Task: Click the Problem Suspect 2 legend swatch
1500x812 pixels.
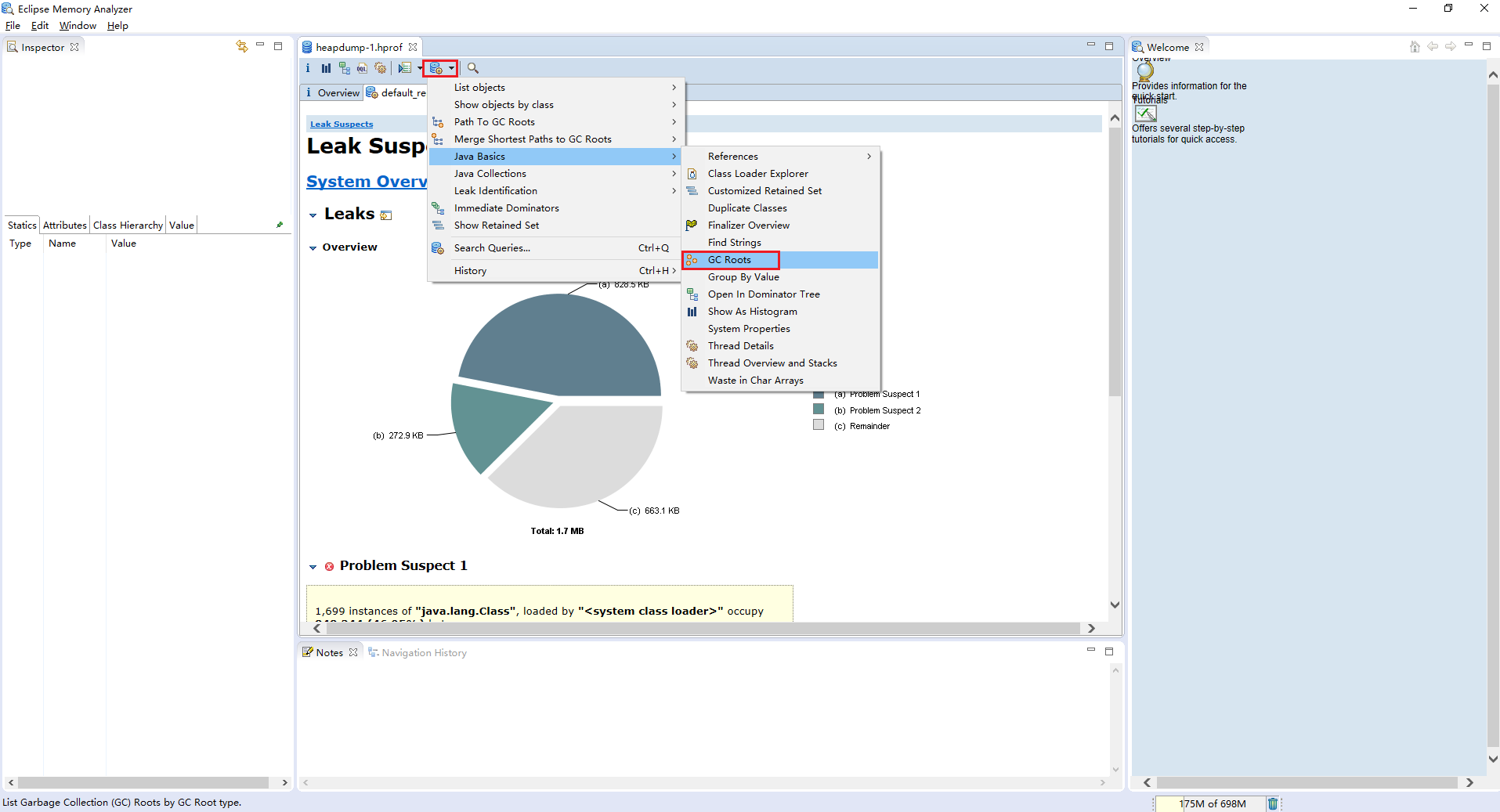Action: 819,409
